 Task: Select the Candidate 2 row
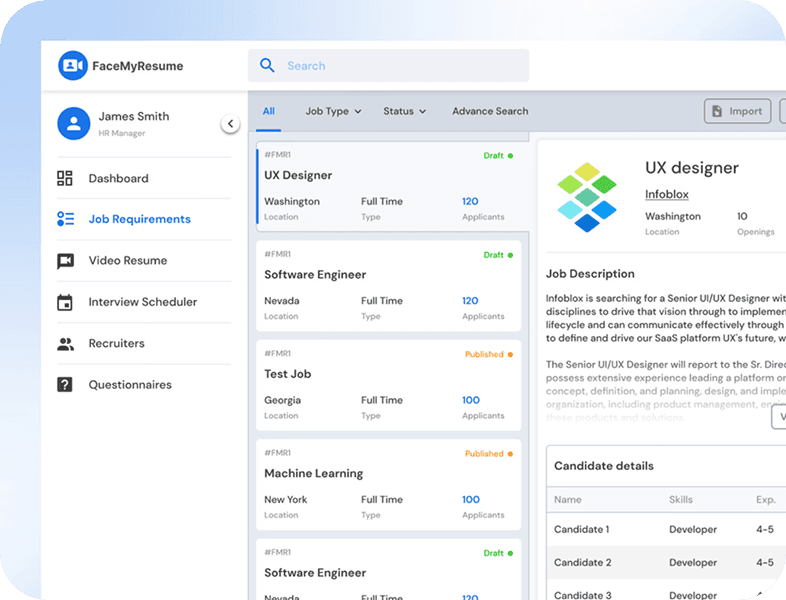pyautogui.click(x=666, y=562)
